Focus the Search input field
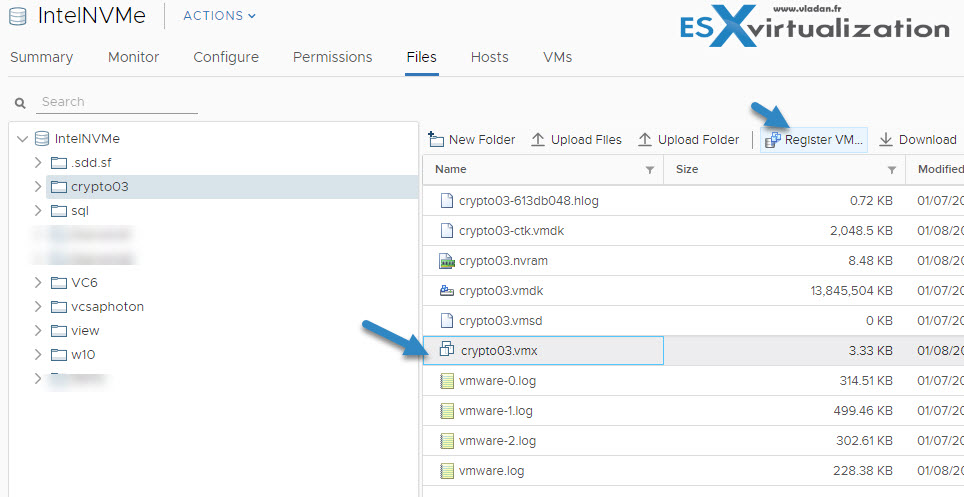Screen dimensions: 964x497 117,102
